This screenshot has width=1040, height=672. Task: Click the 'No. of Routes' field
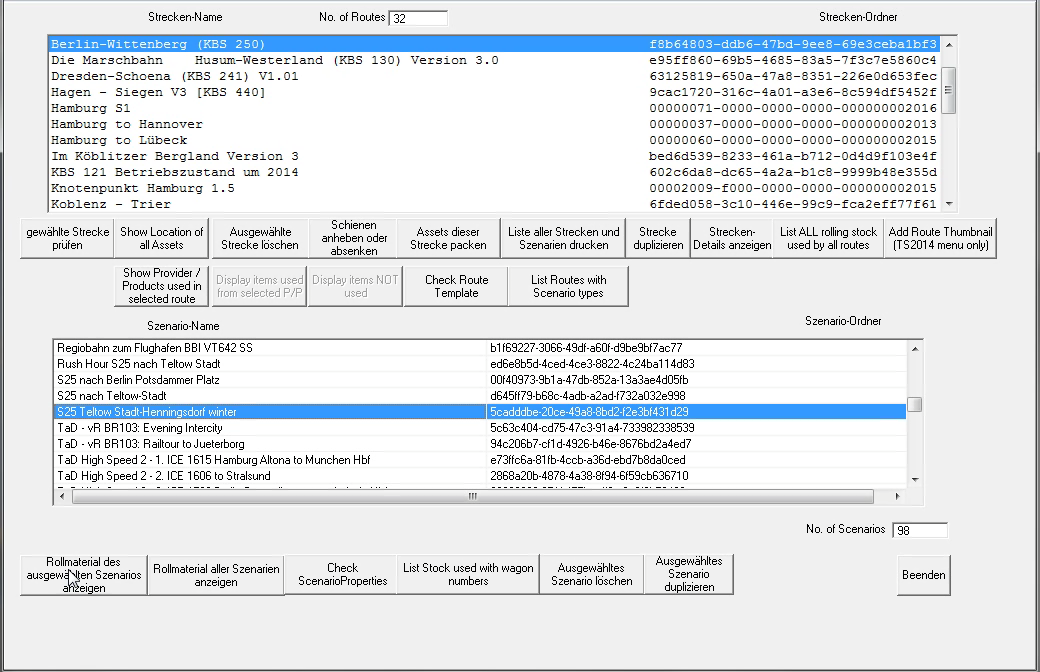[418, 18]
